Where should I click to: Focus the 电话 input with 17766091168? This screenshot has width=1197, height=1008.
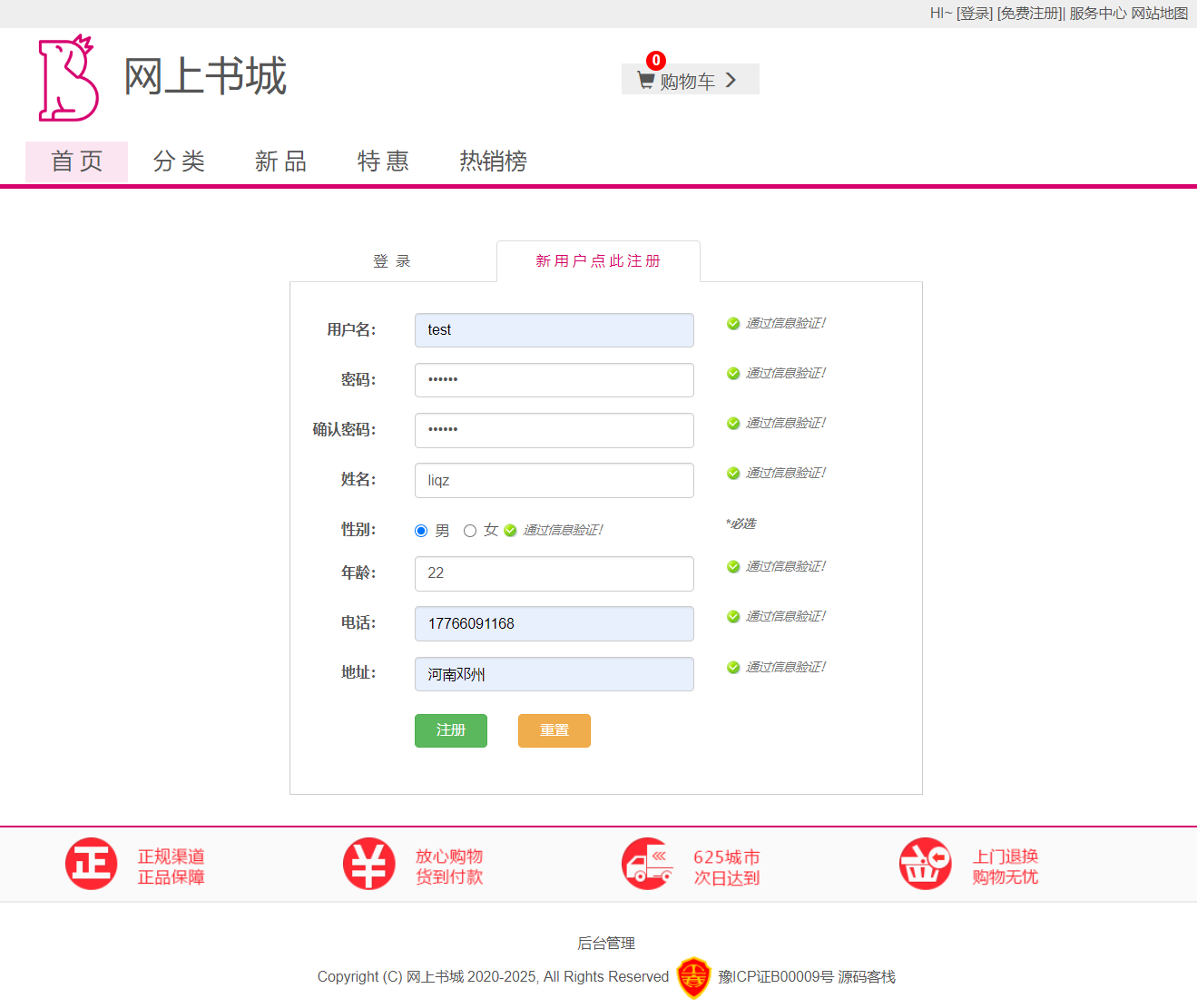click(x=554, y=623)
